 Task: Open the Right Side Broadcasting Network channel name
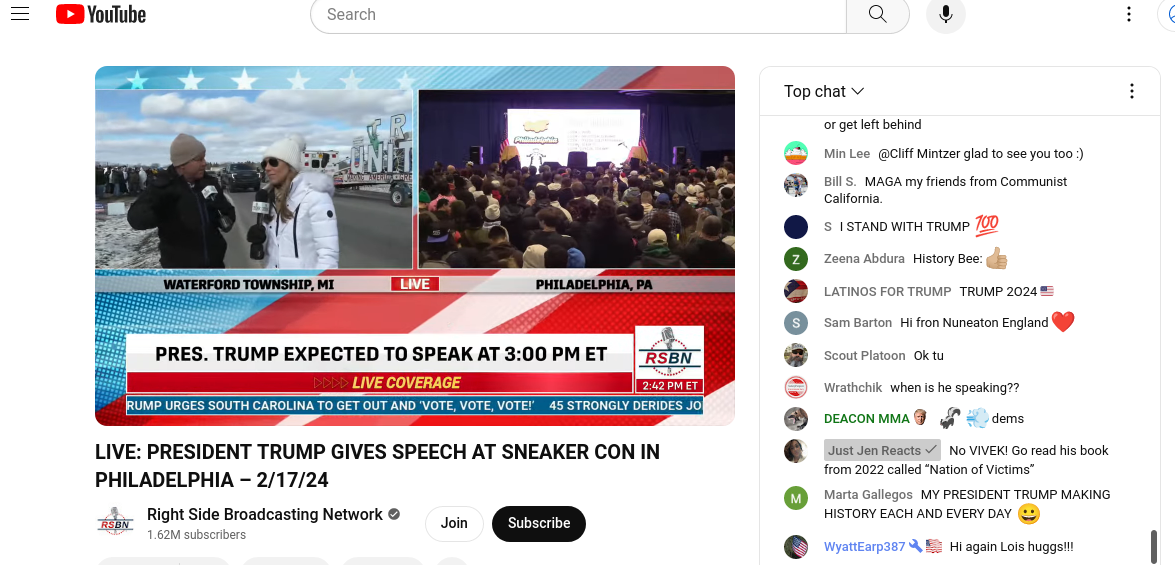[265, 515]
